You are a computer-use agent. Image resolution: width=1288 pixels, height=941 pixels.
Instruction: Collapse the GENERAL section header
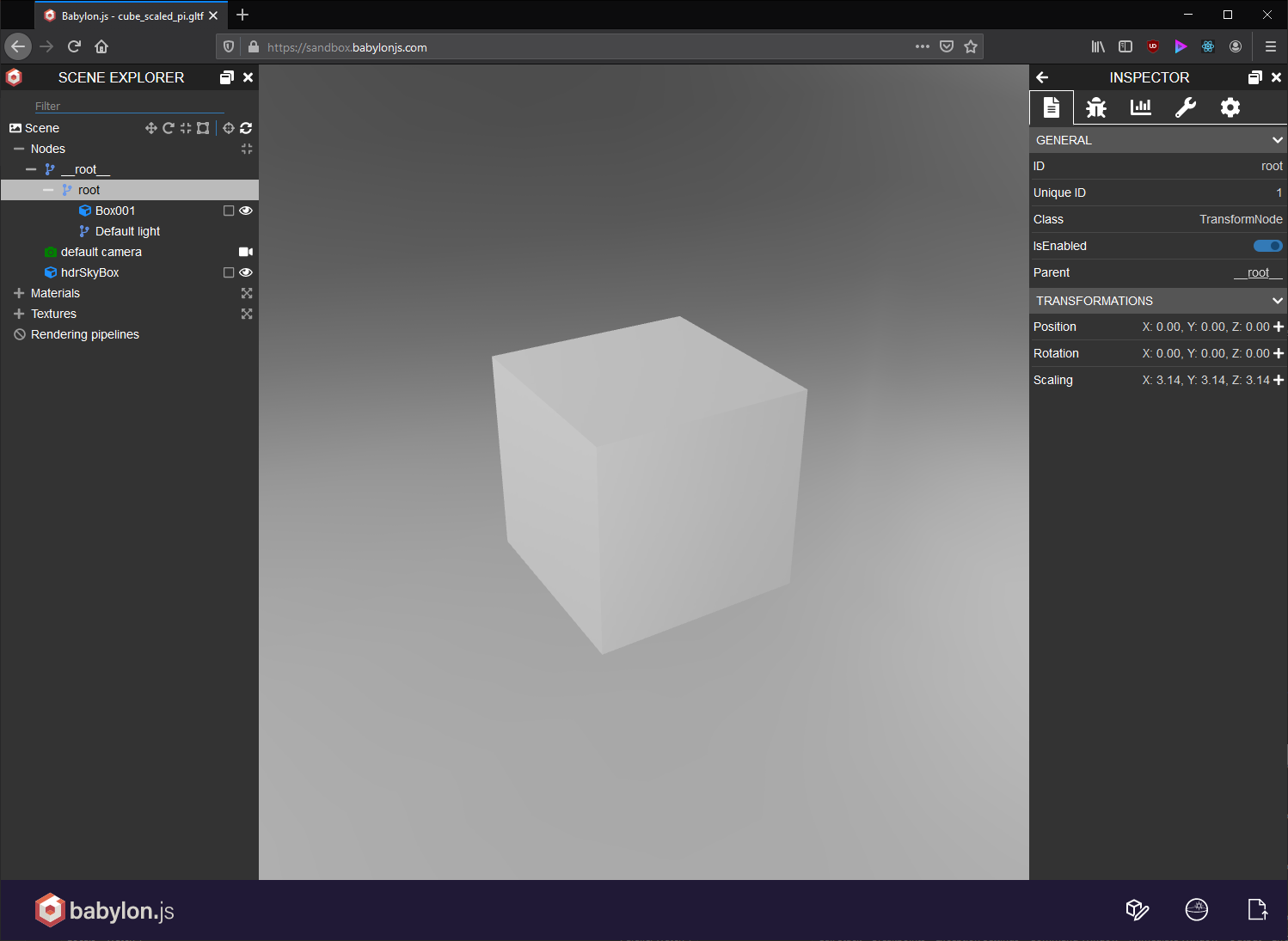point(1276,139)
